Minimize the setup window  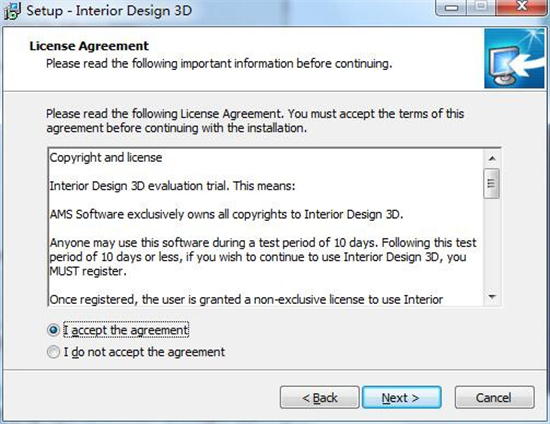coord(451,7)
